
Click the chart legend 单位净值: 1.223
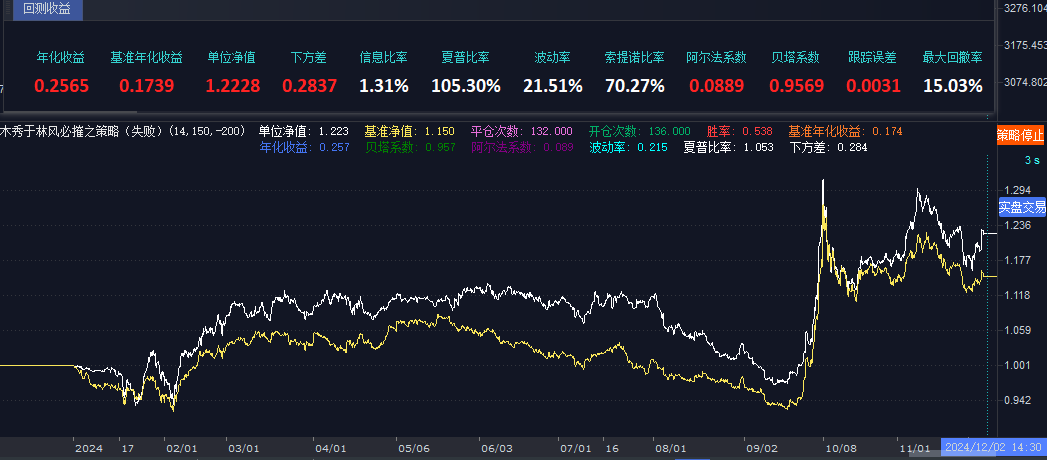point(303,132)
